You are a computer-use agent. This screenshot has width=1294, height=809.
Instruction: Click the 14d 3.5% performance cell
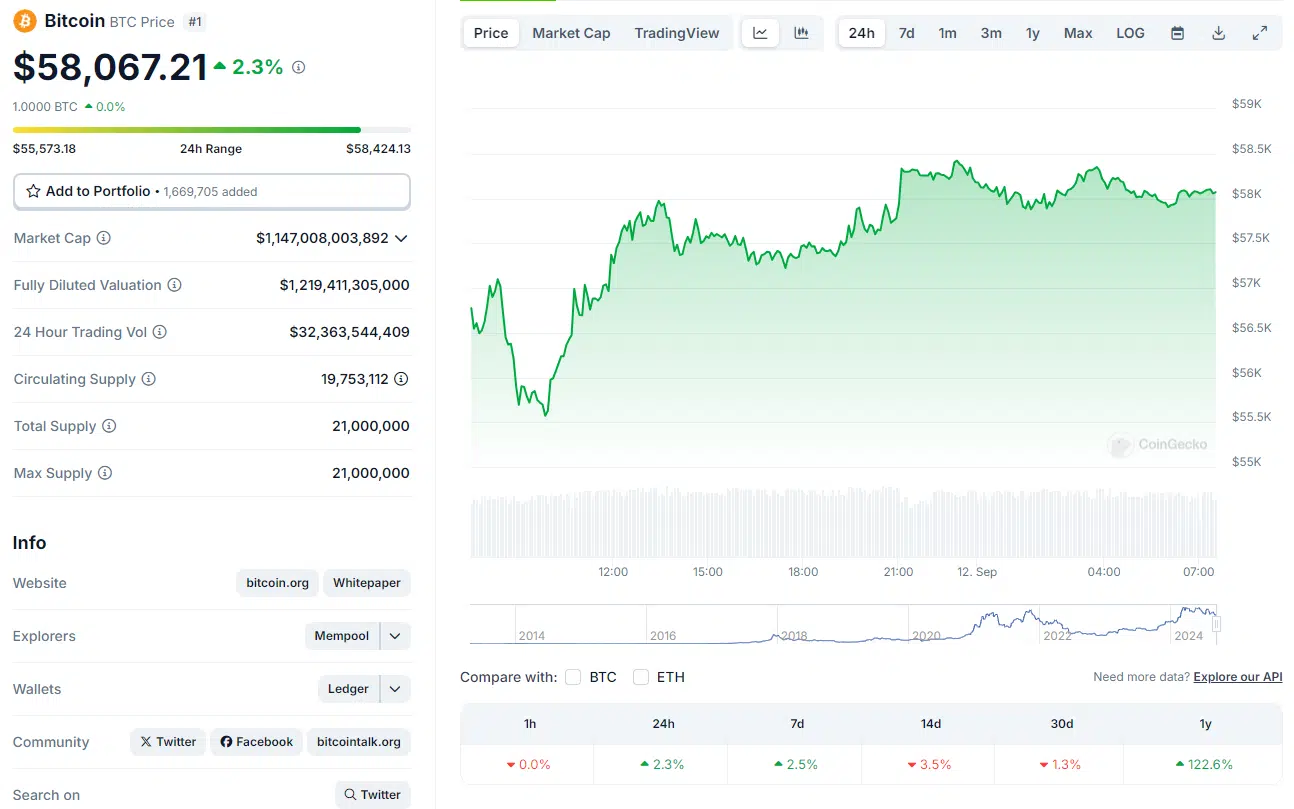click(x=930, y=764)
